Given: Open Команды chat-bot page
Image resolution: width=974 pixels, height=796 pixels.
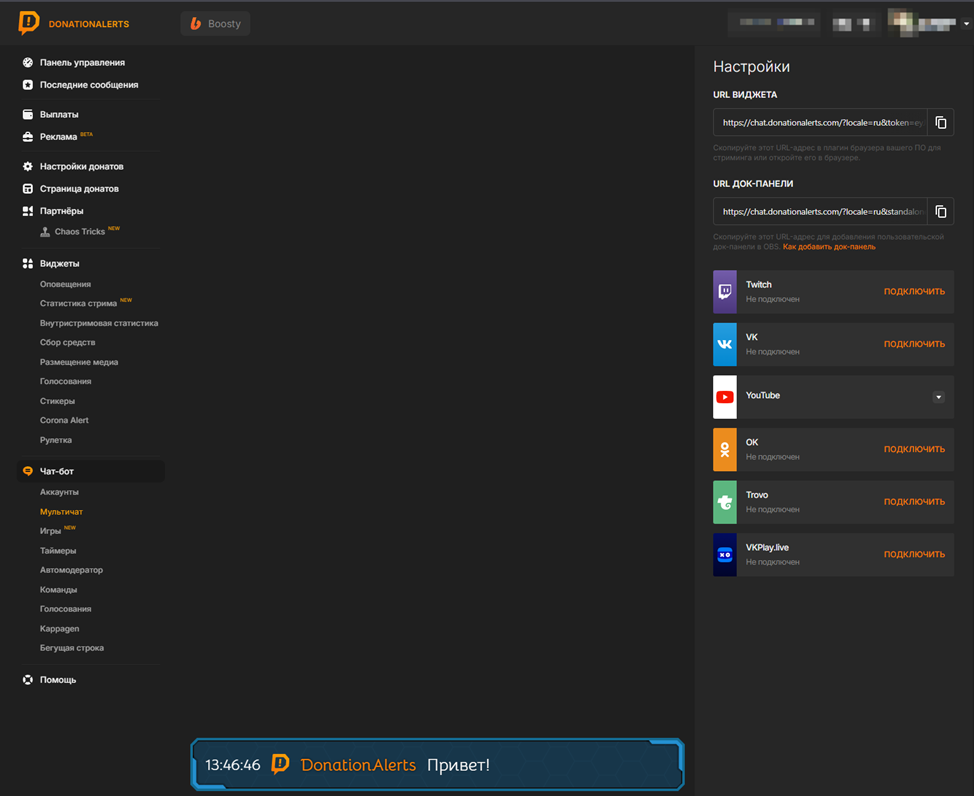Looking at the screenshot, I should [58, 590].
